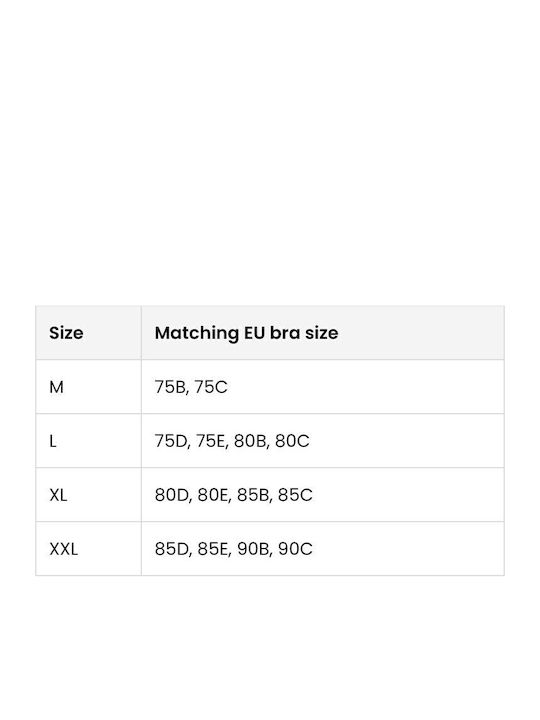This screenshot has height=720, width=540.
Task: Click the 85C text in row XL
Action: coord(295,495)
